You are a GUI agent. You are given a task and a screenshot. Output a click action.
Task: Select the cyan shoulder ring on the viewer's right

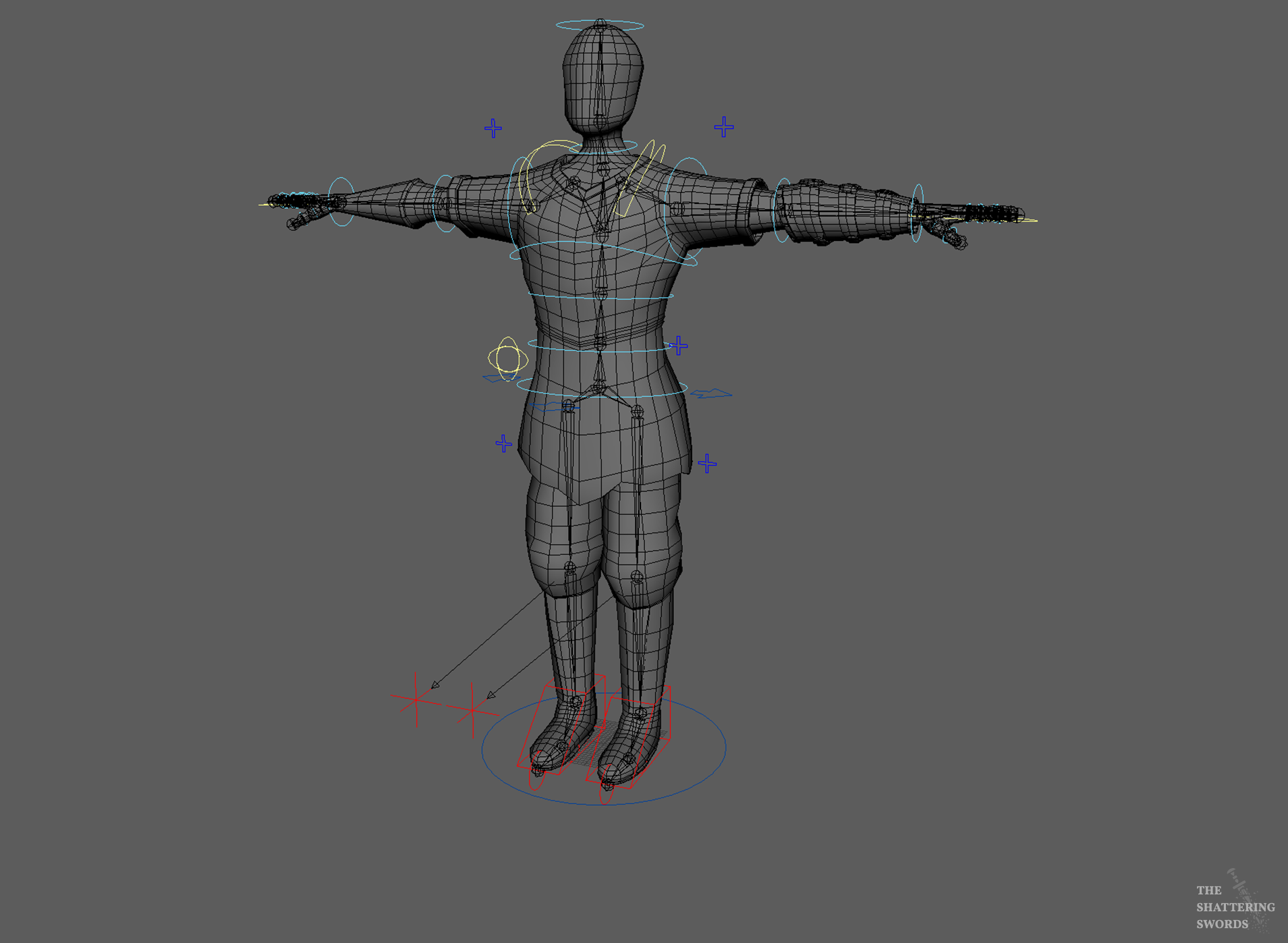tap(687, 209)
